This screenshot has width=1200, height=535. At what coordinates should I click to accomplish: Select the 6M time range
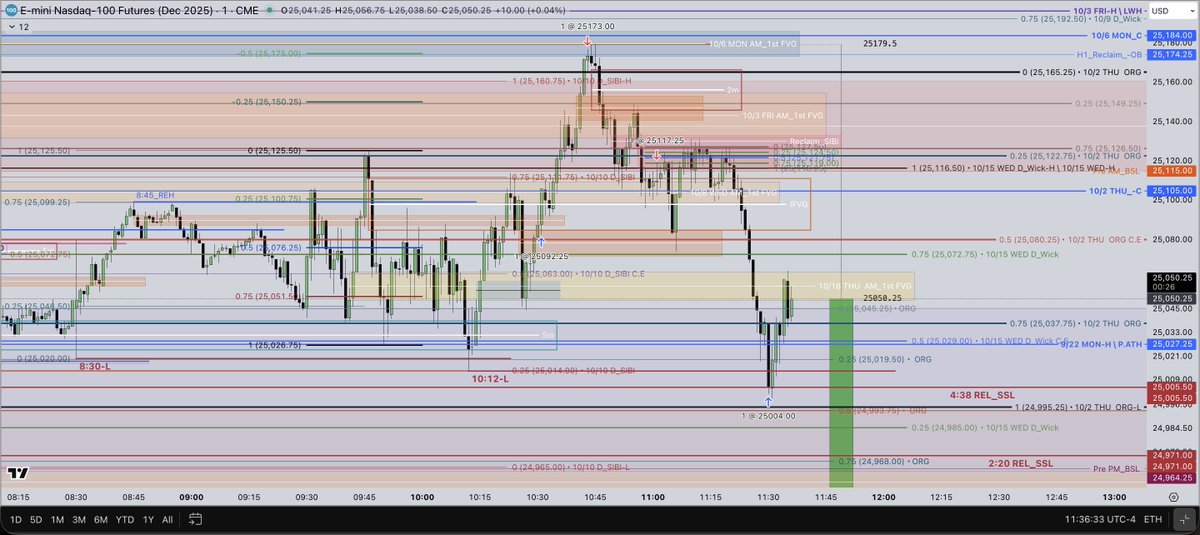101,519
